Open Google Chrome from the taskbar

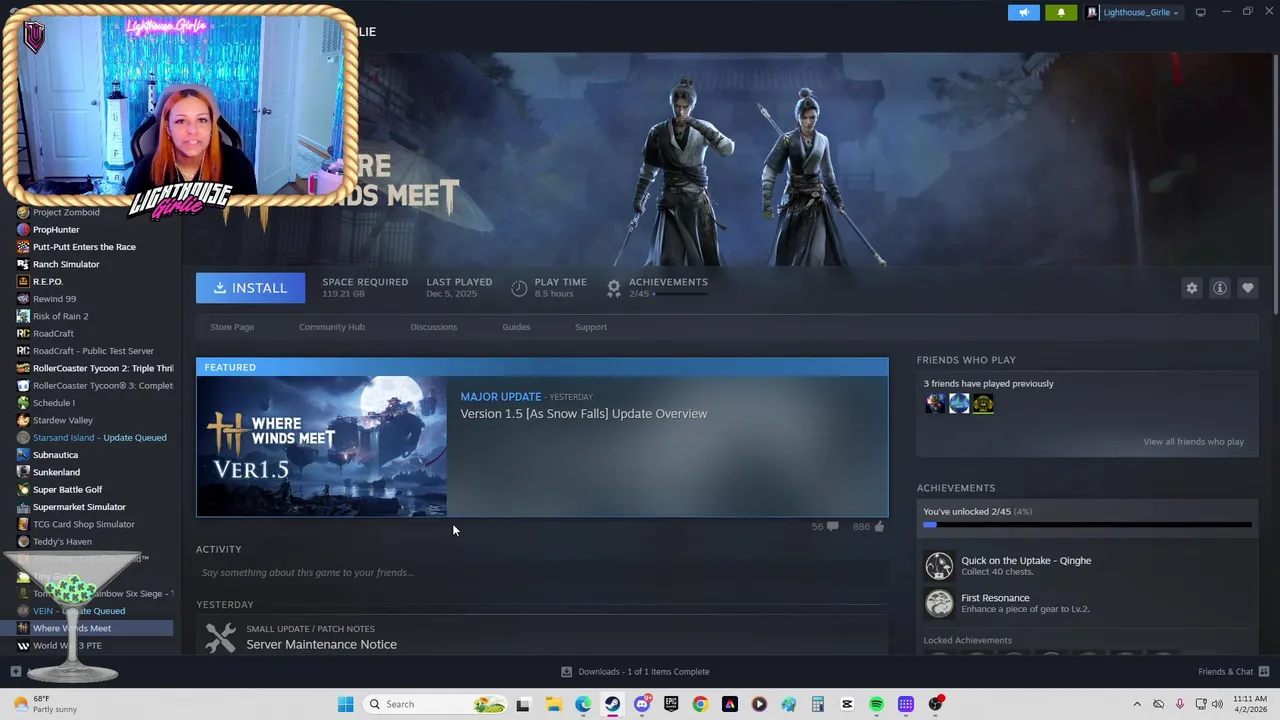(x=700, y=704)
